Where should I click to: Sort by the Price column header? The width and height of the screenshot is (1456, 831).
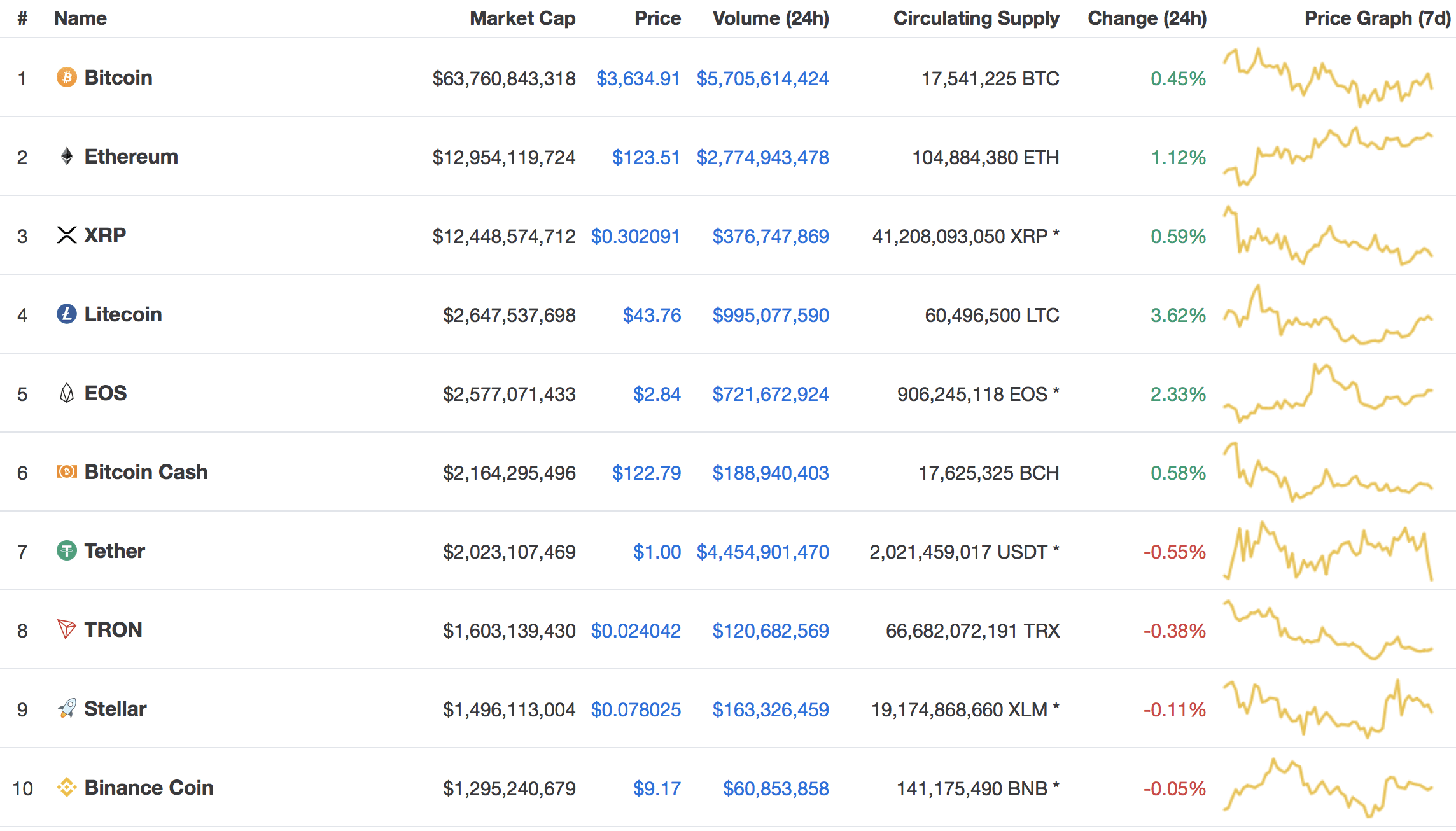tap(657, 18)
